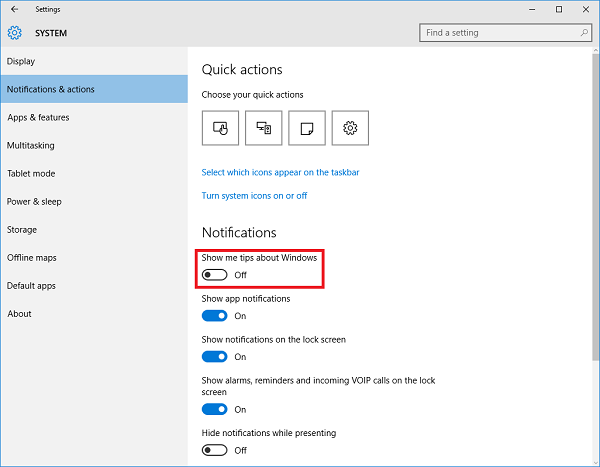This screenshot has width=600, height=467.
Task: Select Offline maps in the sidebar
Action: click(32, 257)
